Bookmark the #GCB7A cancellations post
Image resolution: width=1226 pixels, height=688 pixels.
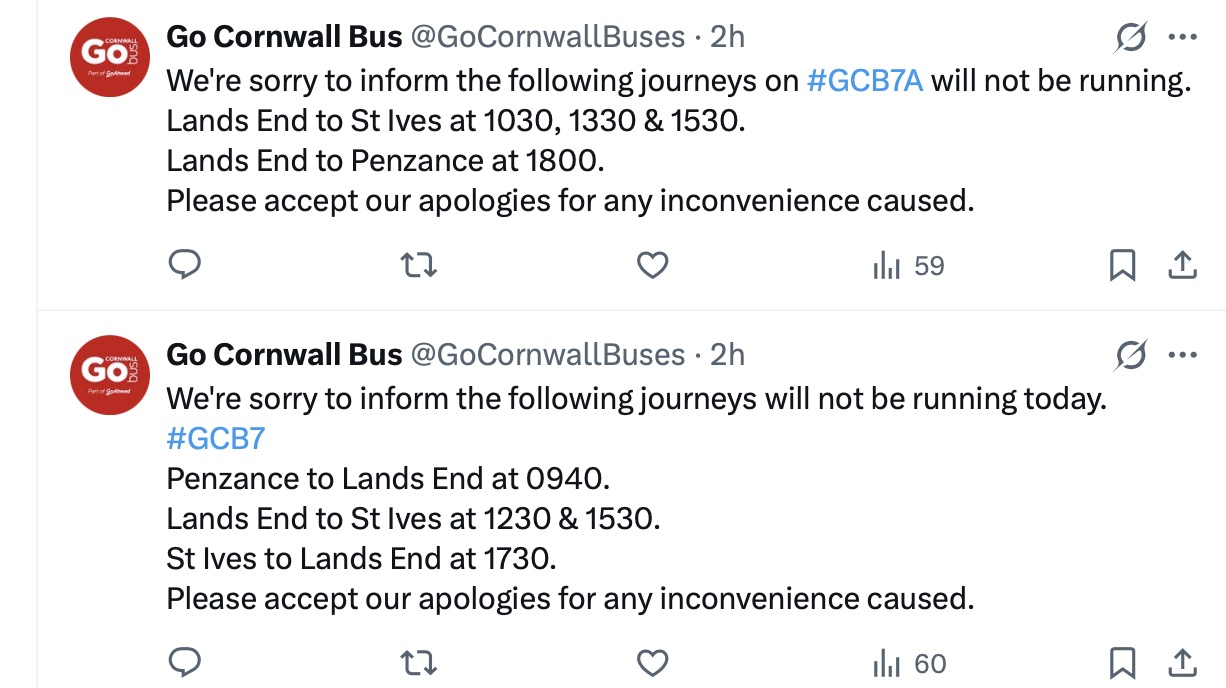[x=1124, y=265]
